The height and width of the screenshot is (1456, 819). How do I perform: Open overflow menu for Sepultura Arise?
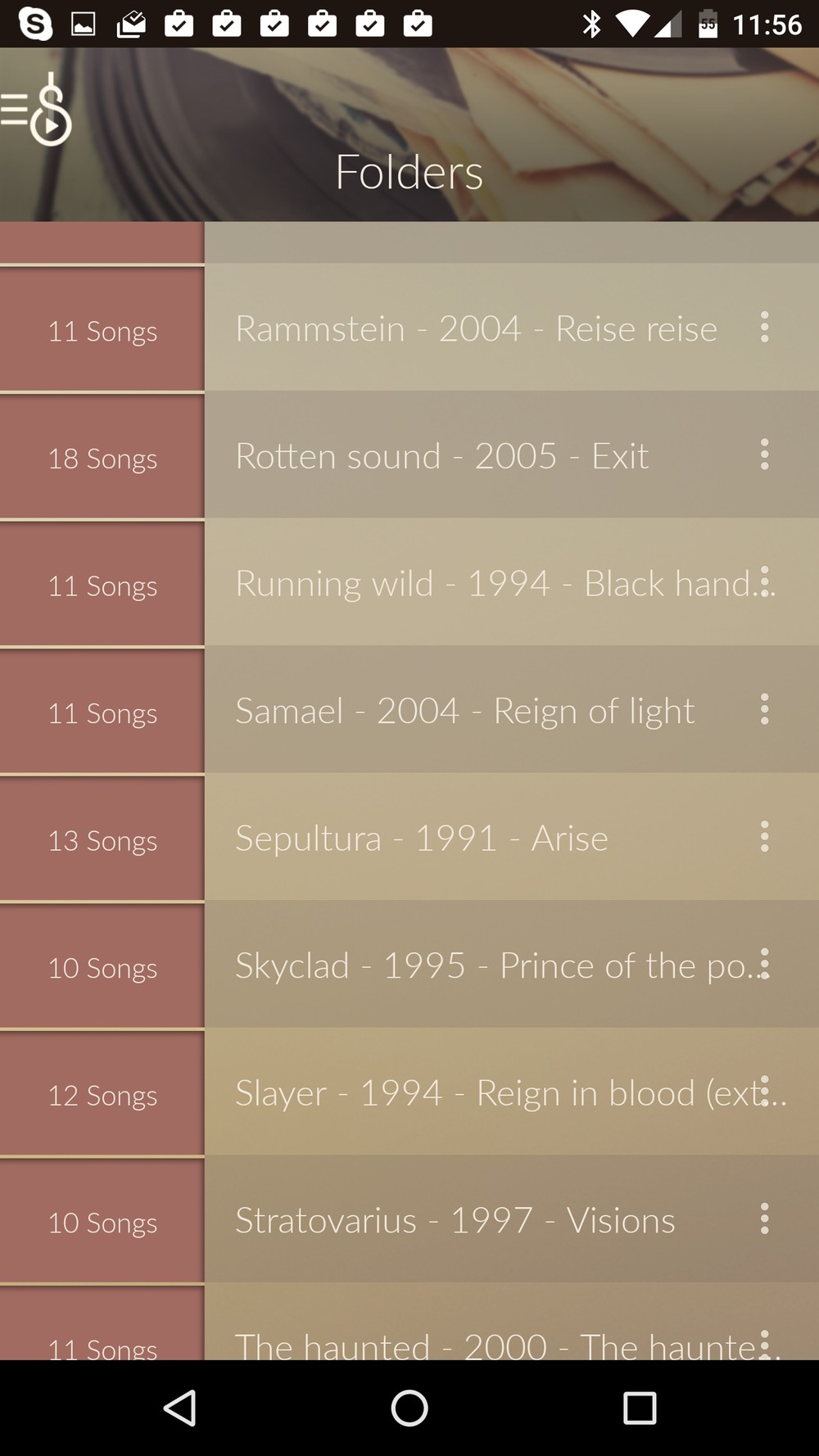click(764, 837)
